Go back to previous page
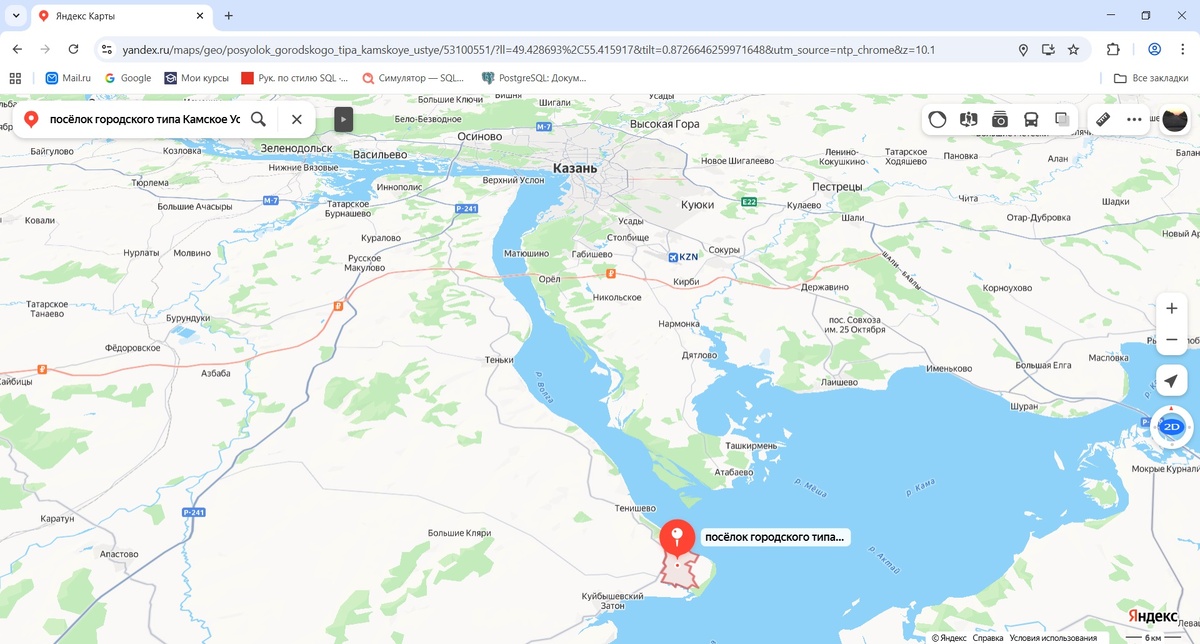1200x644 pixels. 17,49
